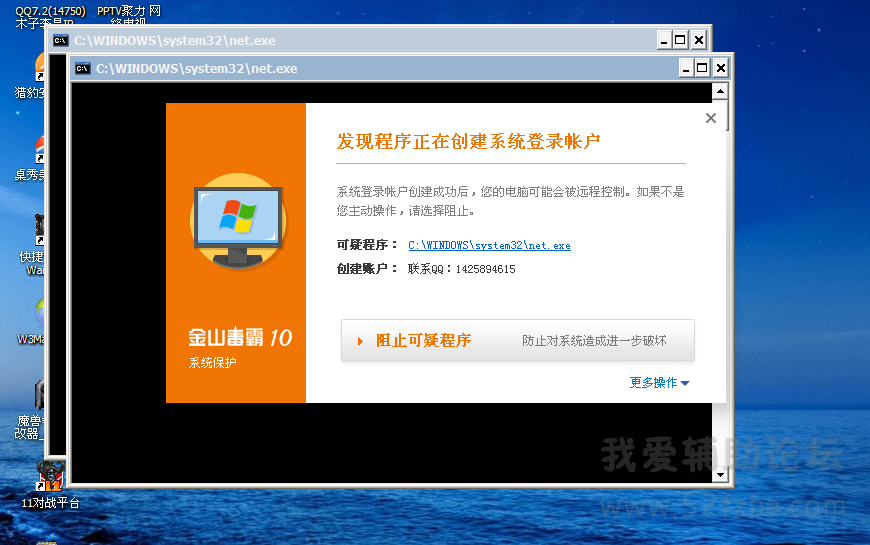Click the cmd icon in back net.exe titlebar
This screenshot has width=870, height=545.
60,41
